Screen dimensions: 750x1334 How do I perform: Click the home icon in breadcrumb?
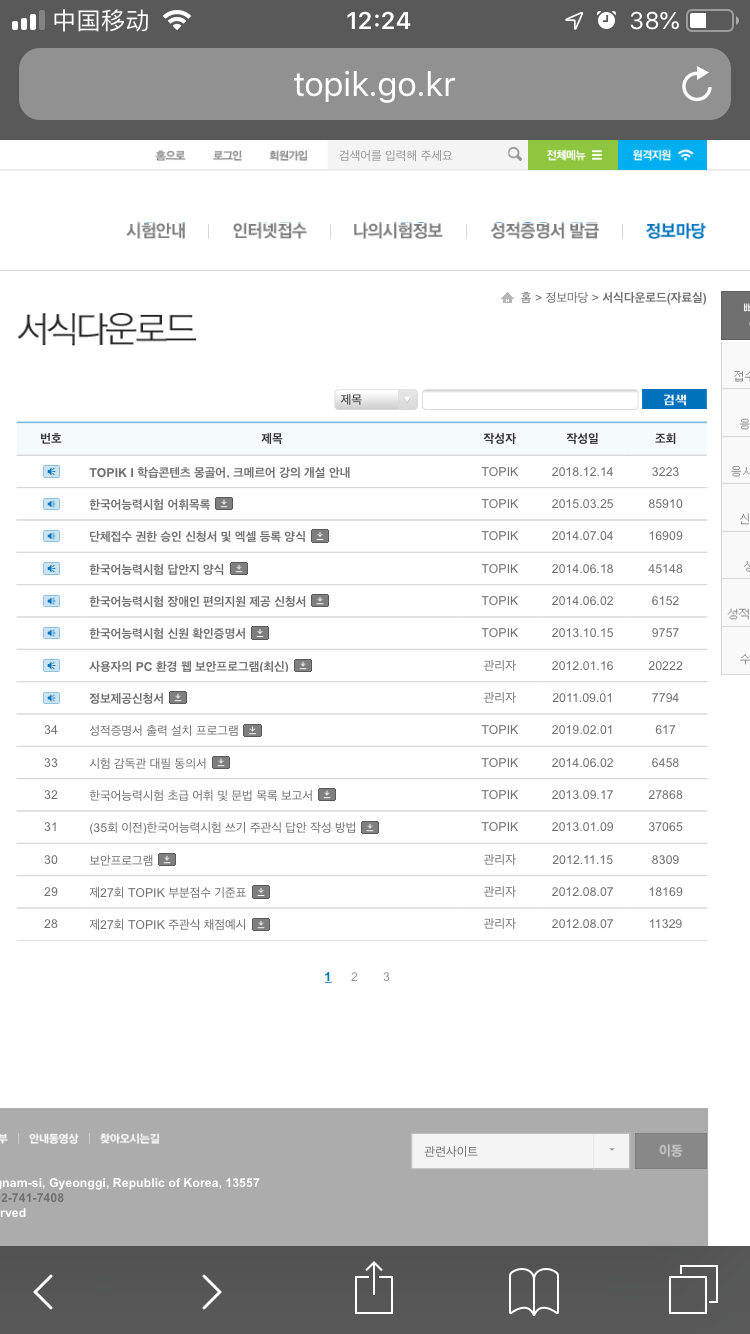[x=508, y=298]
